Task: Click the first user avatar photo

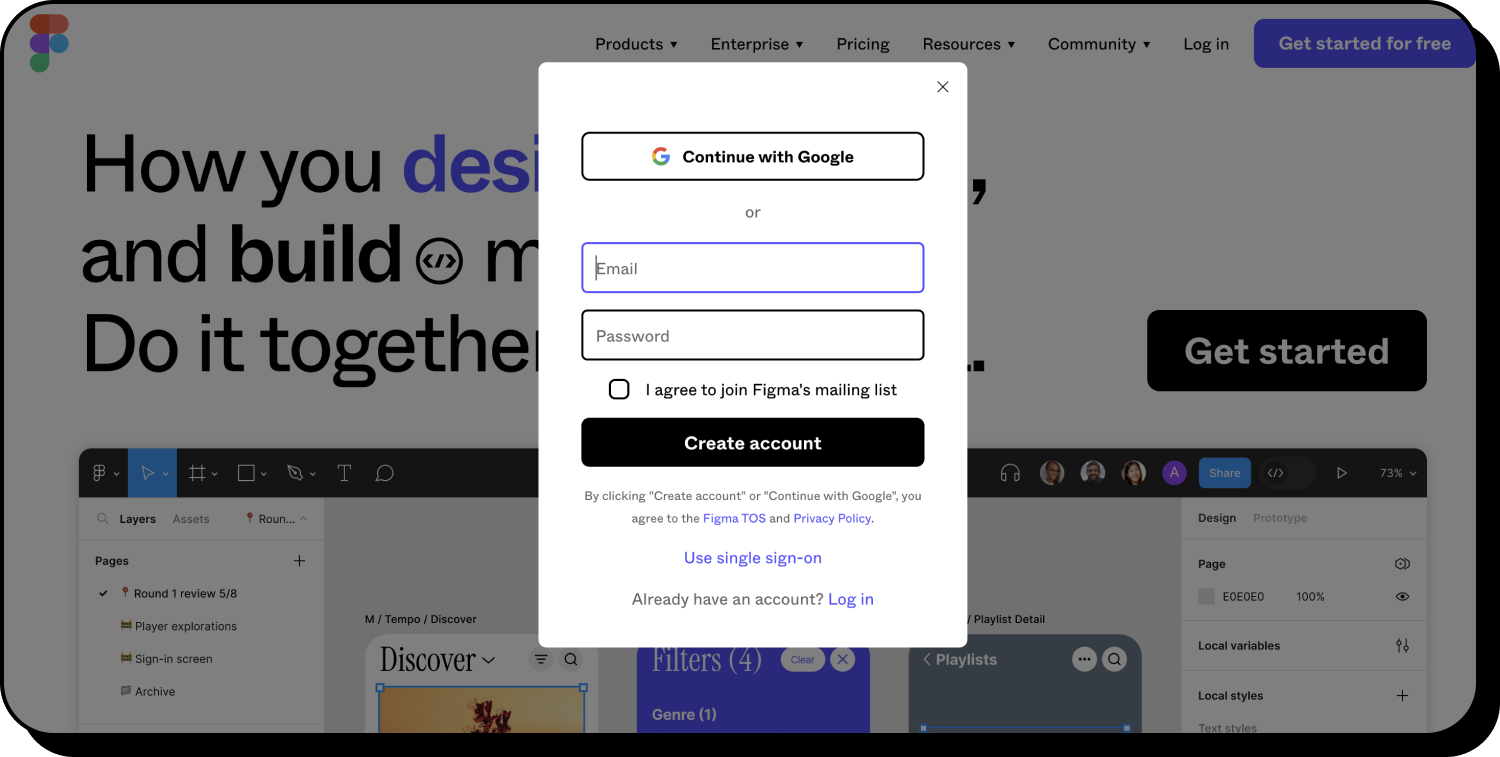Action: point(1052,473)
